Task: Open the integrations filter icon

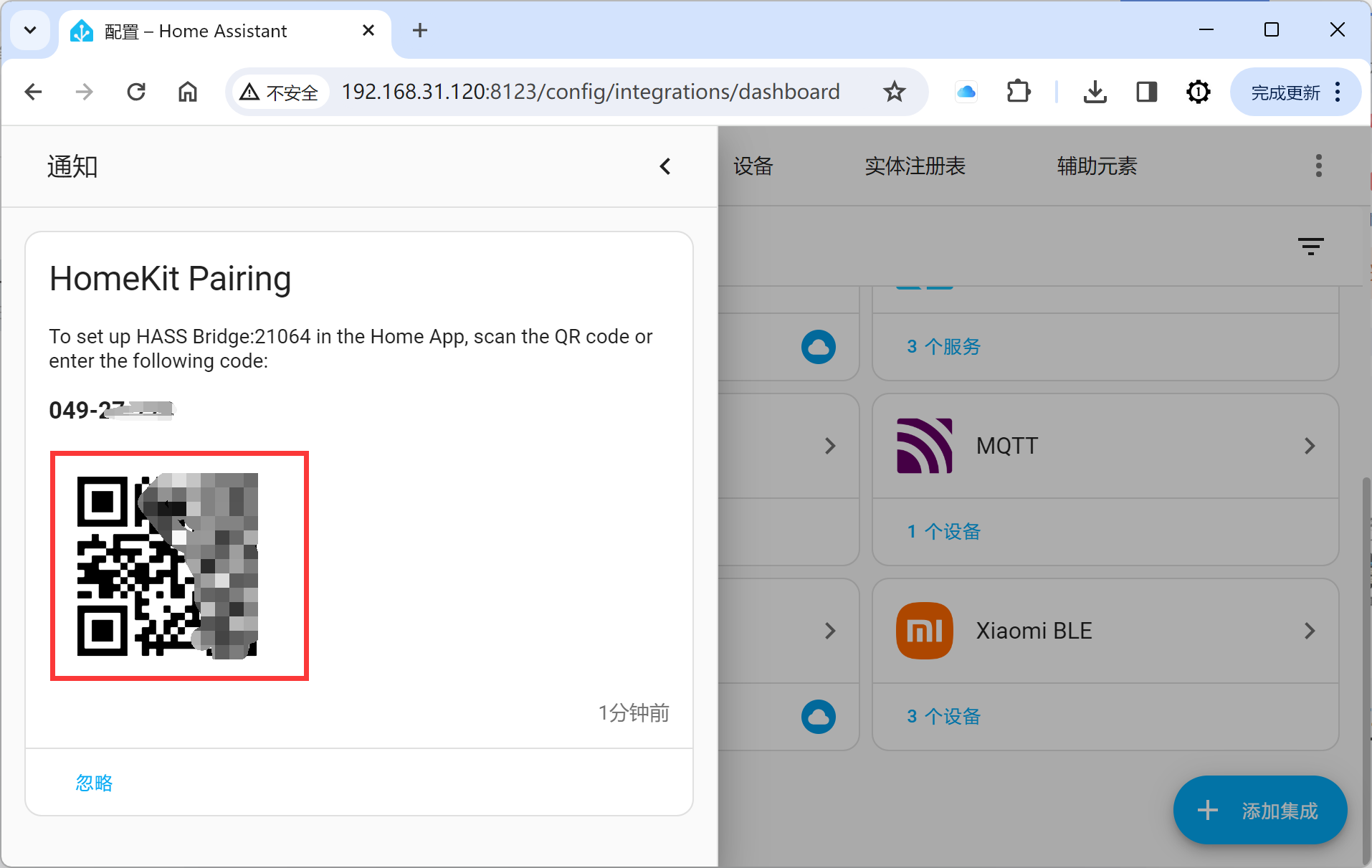Action: click(x=1311, y=247)
